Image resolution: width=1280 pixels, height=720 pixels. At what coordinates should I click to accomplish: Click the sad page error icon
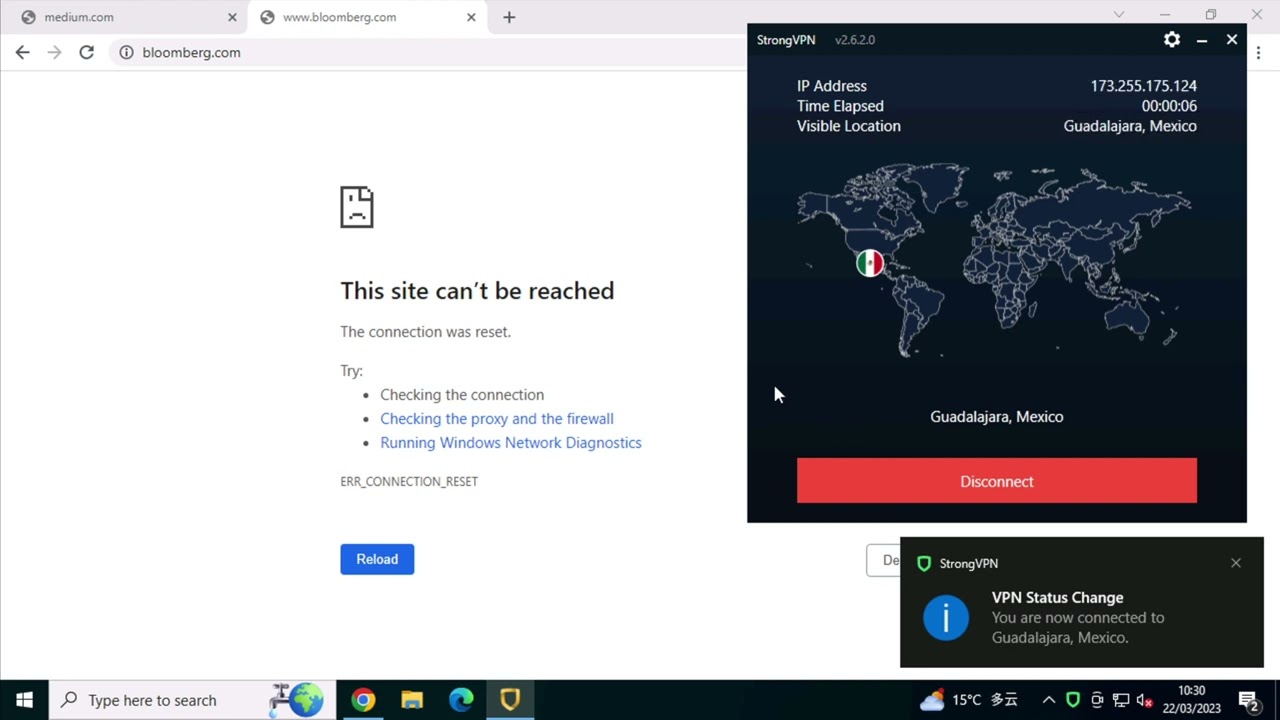tap(357, 207)
